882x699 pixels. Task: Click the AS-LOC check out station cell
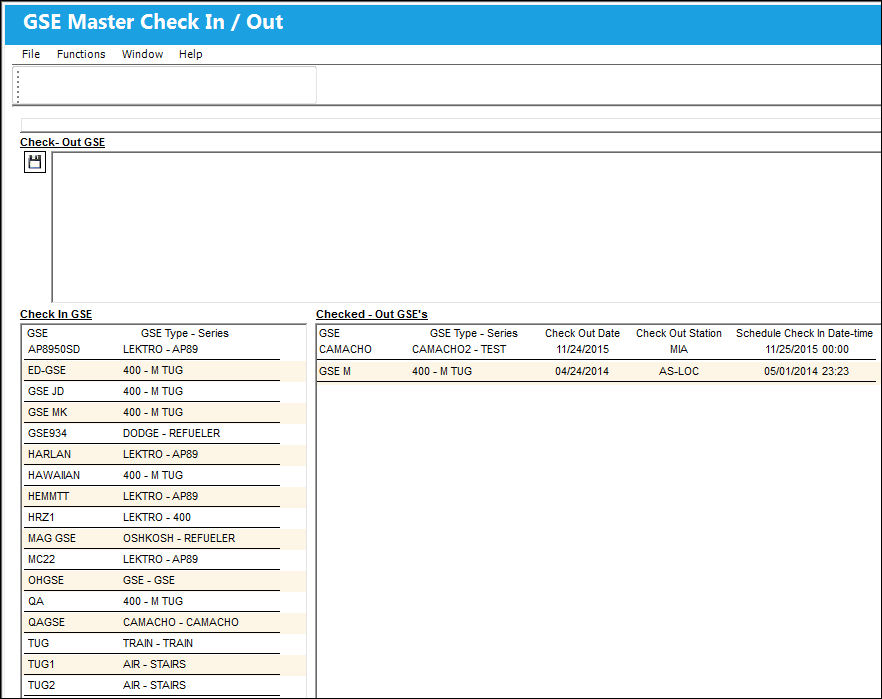click(679, 371)
